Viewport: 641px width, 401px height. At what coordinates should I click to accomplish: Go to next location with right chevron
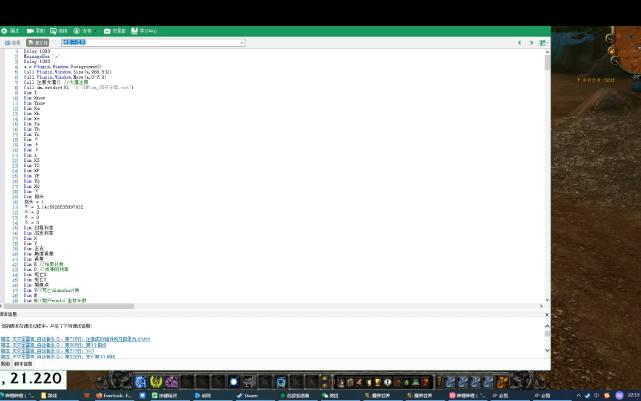531,43
